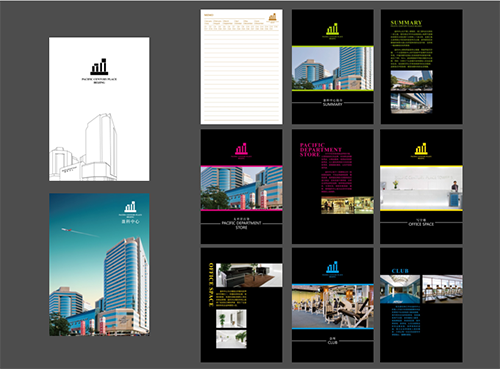This screenshot has width=500, height=369.
Task: Open the SUMMARY text page with photos
Action: 422,67
